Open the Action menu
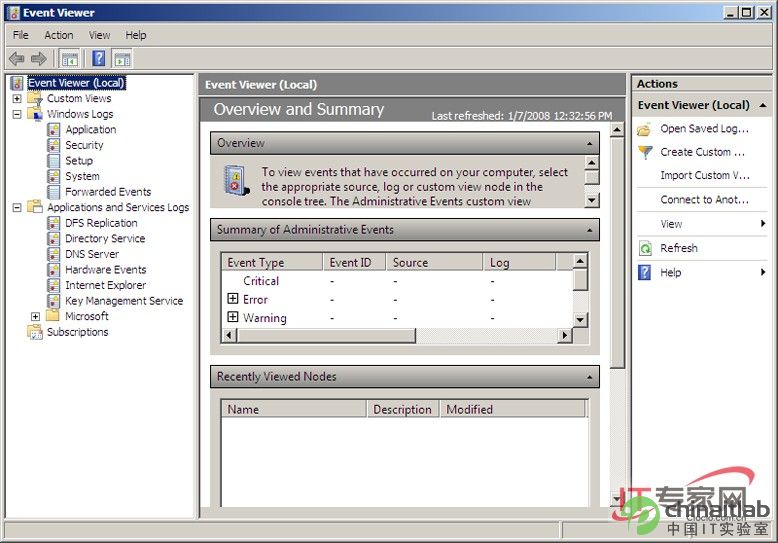 point(59,35)
